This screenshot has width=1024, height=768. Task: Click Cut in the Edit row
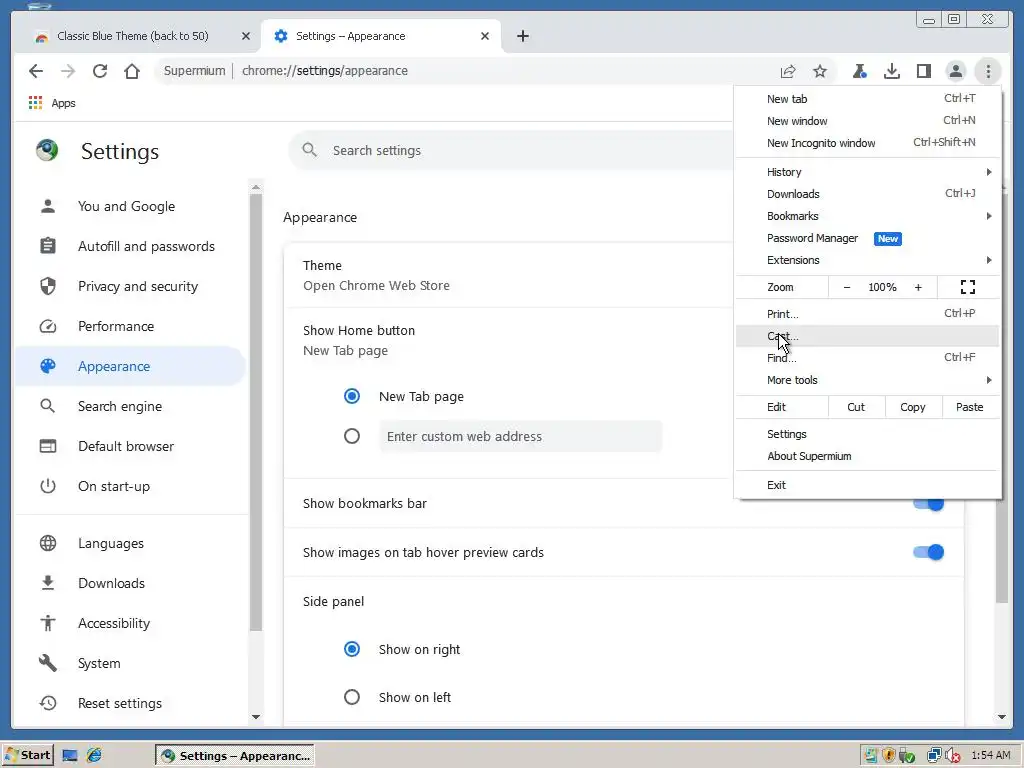click(x=856, y=407)
